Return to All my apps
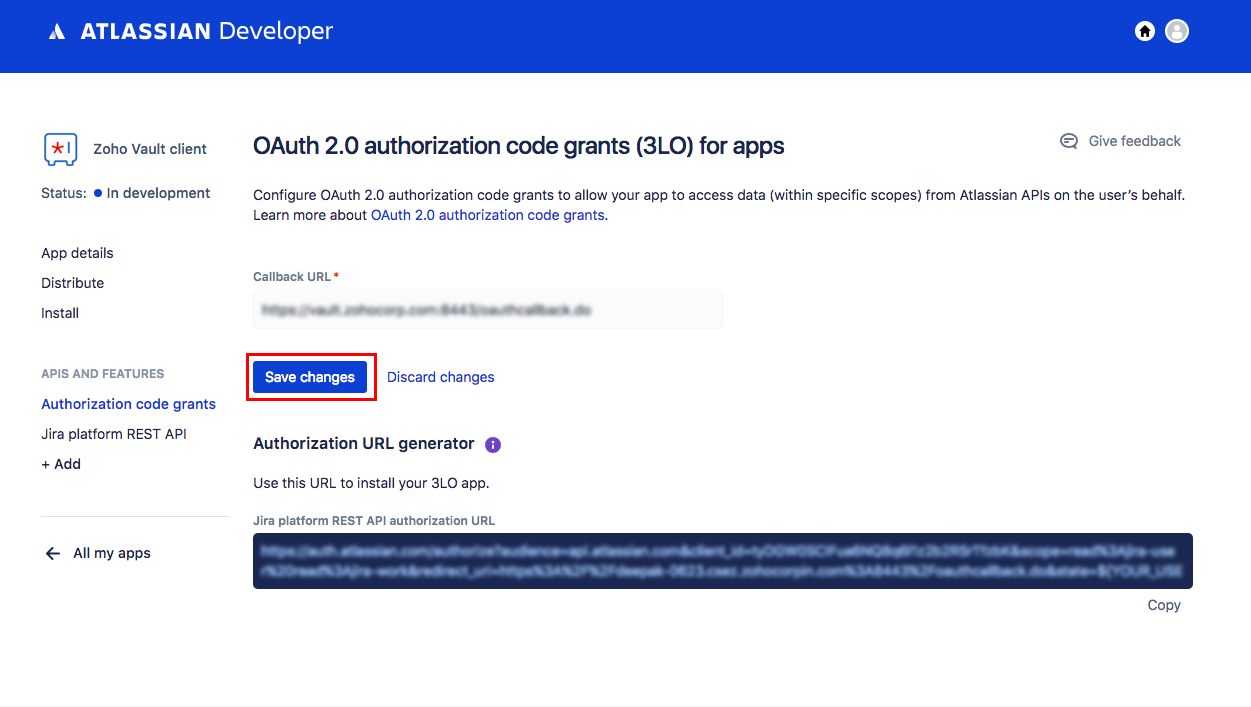Image resolution: width=1251 pixels, height=707 pixels. (x=112, y=553)
